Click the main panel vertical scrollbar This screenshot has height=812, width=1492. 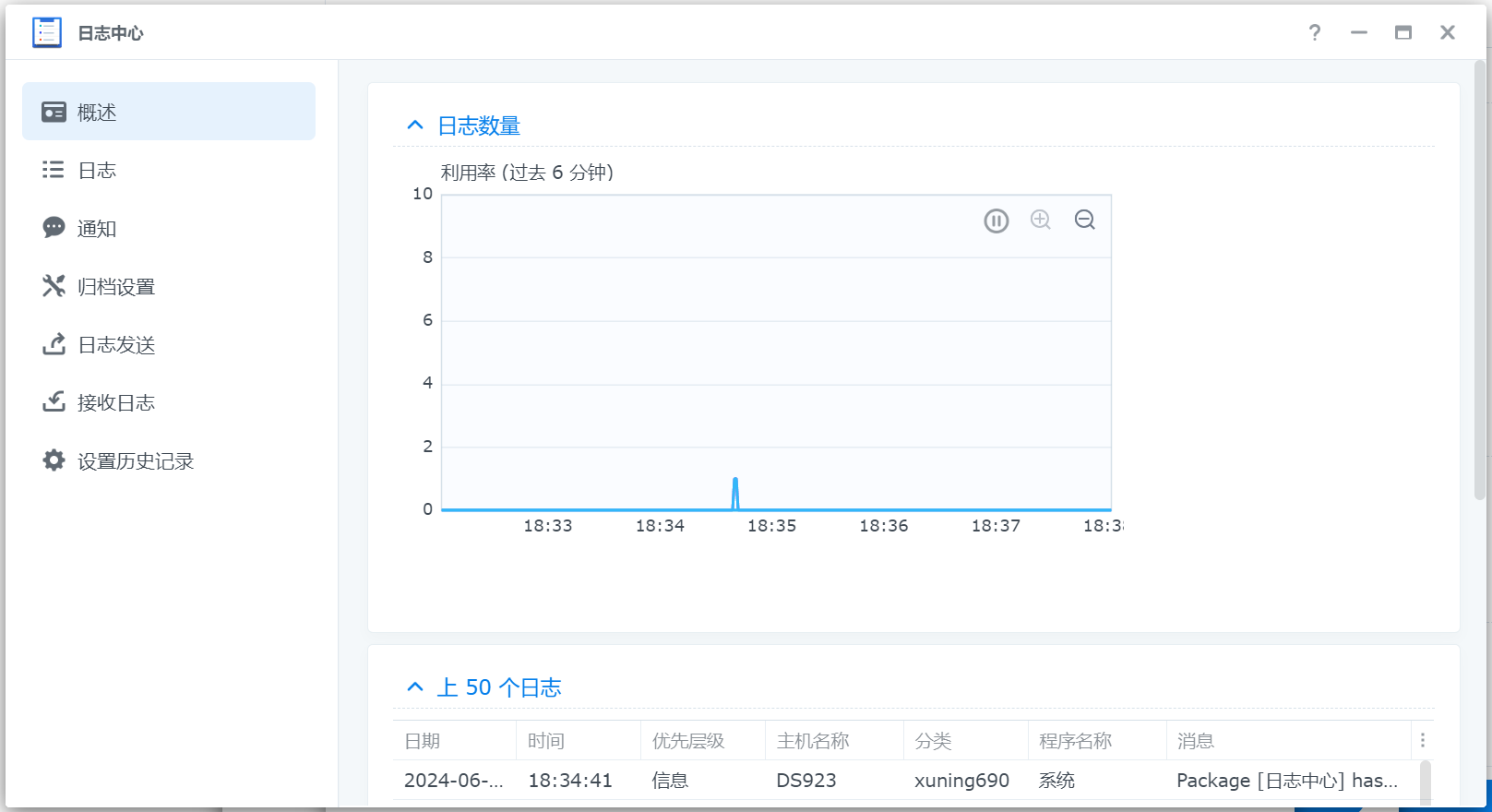[x=1479, y=281]
